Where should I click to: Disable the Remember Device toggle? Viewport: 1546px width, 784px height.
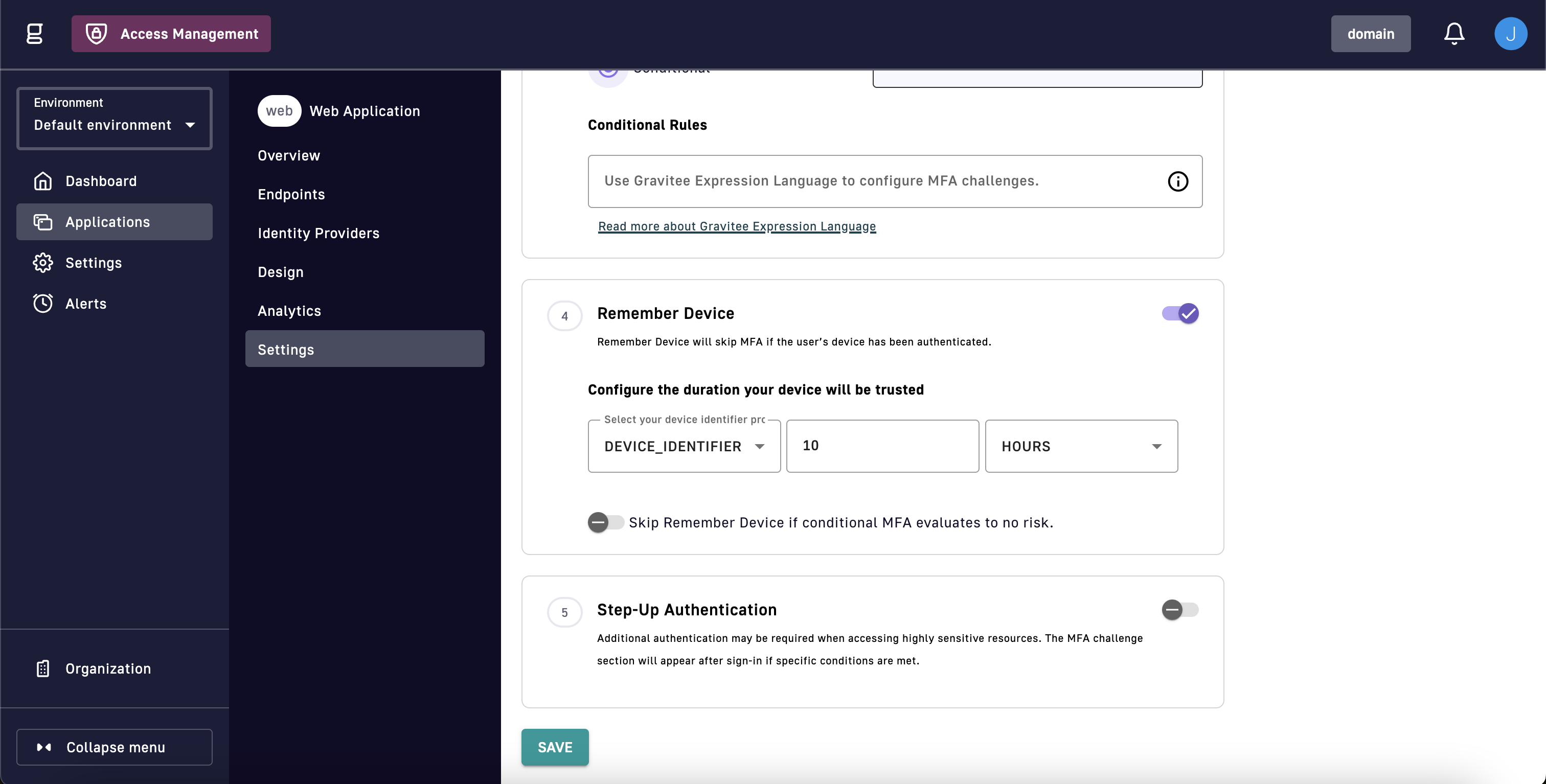click(x=1180, y=313)
